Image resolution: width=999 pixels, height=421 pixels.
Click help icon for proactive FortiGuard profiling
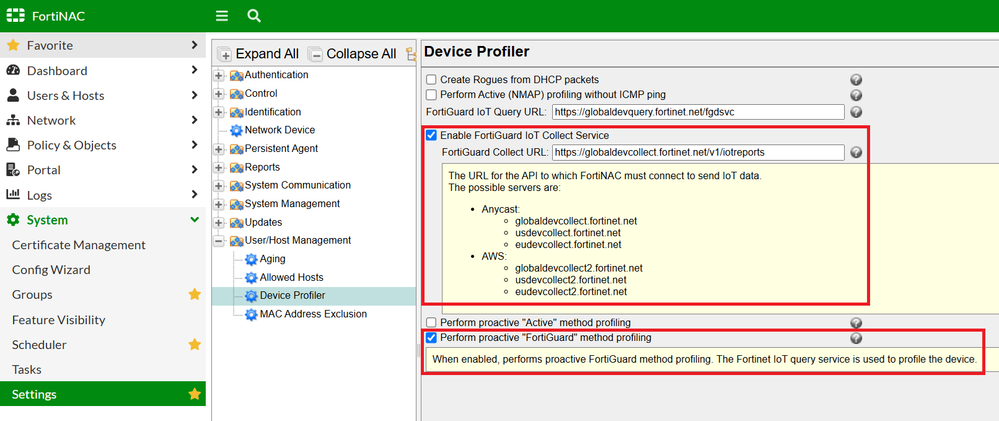click(856, 339)
